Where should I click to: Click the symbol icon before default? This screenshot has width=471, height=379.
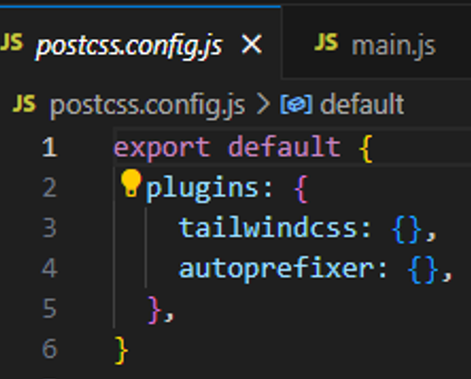pos(296,105)
